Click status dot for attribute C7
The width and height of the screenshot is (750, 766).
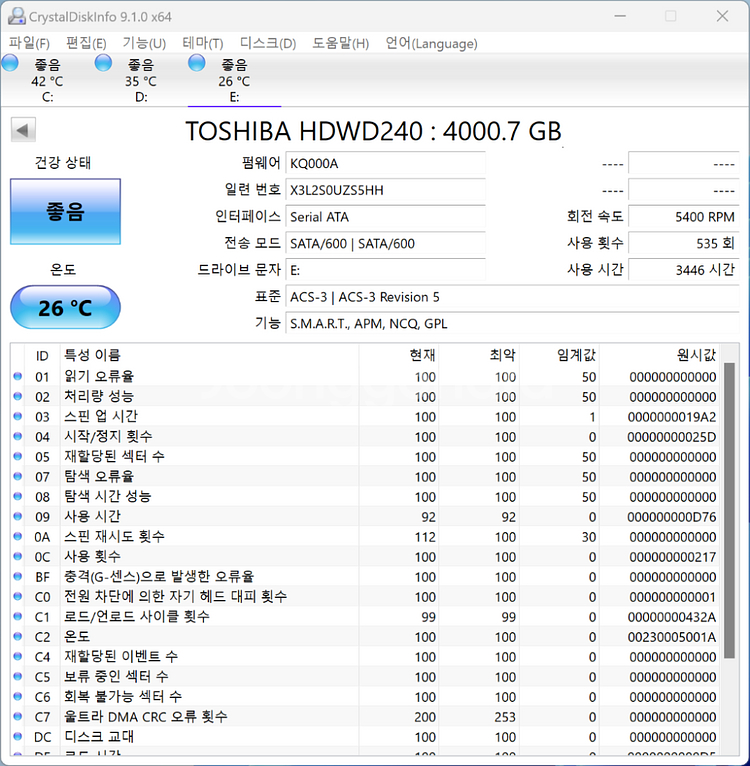click(x=17, y=718)
